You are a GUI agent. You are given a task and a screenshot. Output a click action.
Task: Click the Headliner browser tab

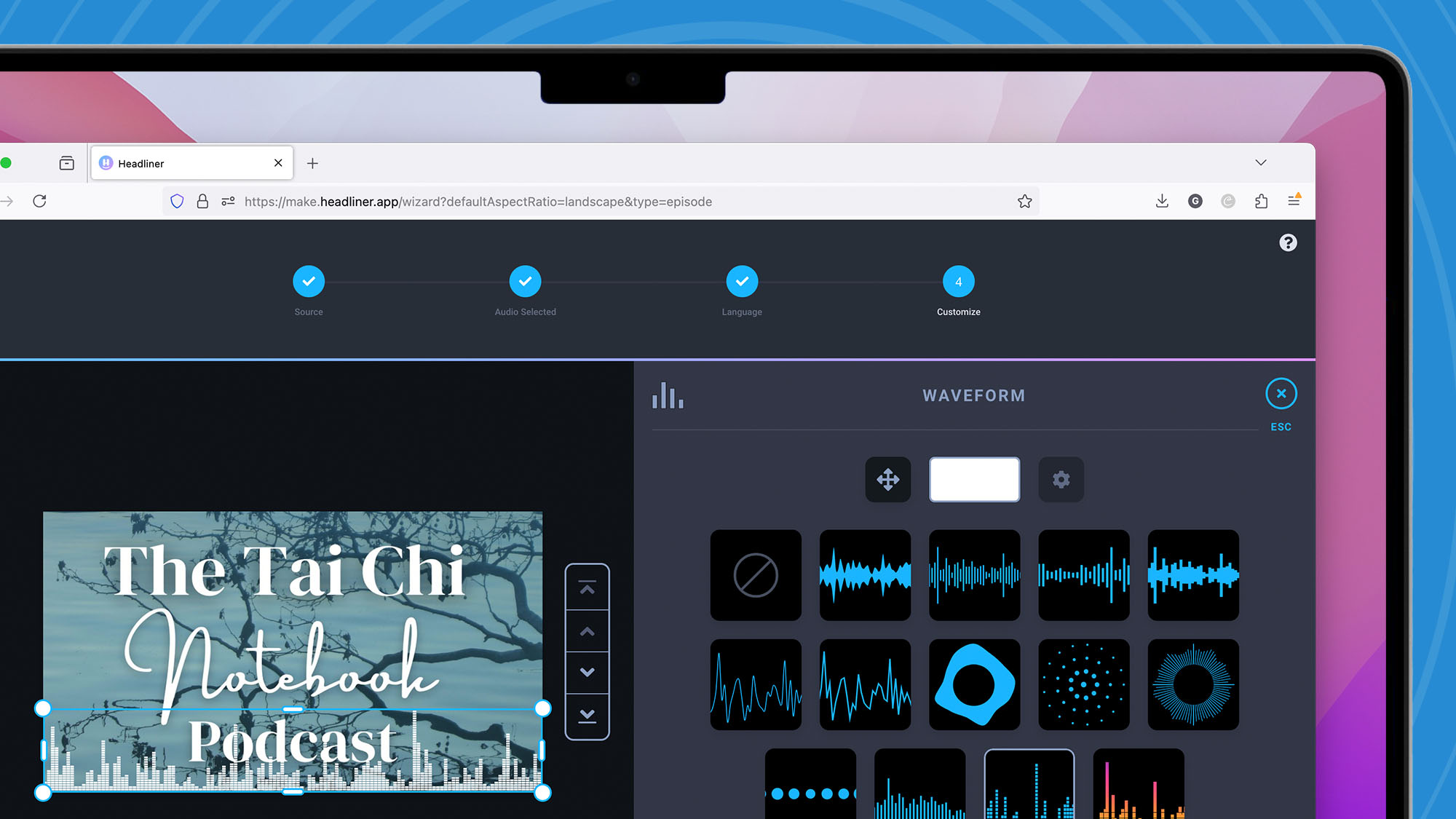click(x=191, y=162)
